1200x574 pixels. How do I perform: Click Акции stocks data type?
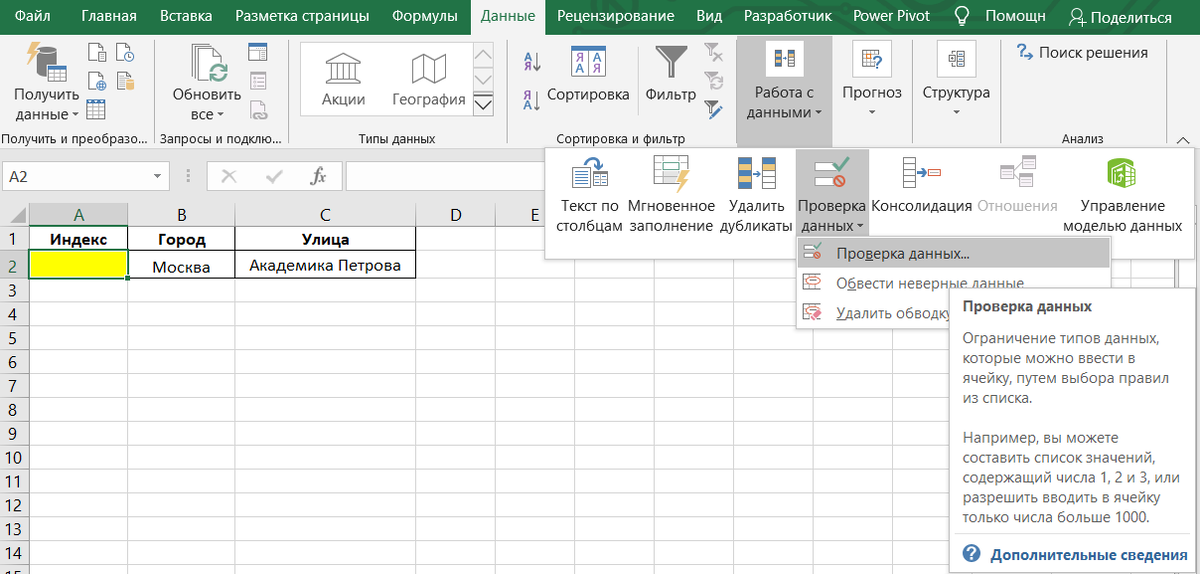(343, 78)
